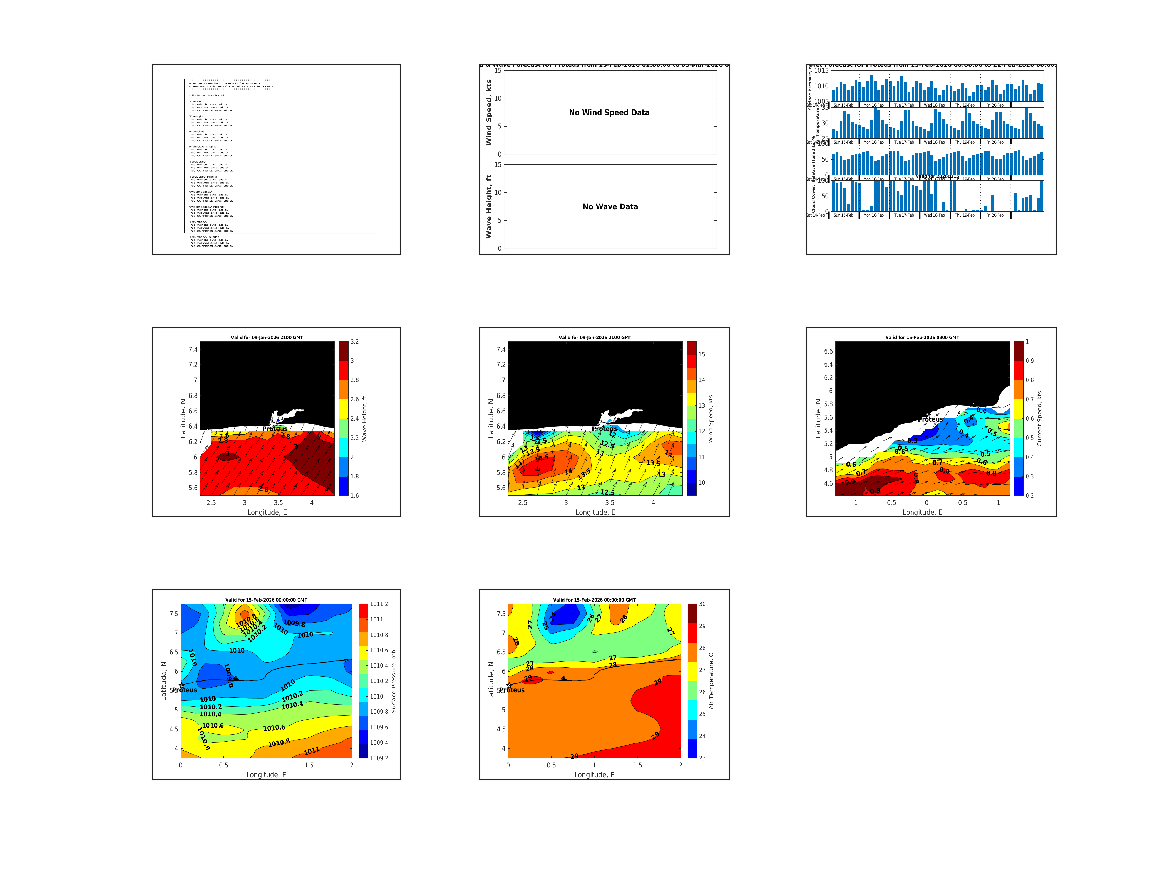Select the air temperature contour map

pyautogui.click(x=595, y=682)
